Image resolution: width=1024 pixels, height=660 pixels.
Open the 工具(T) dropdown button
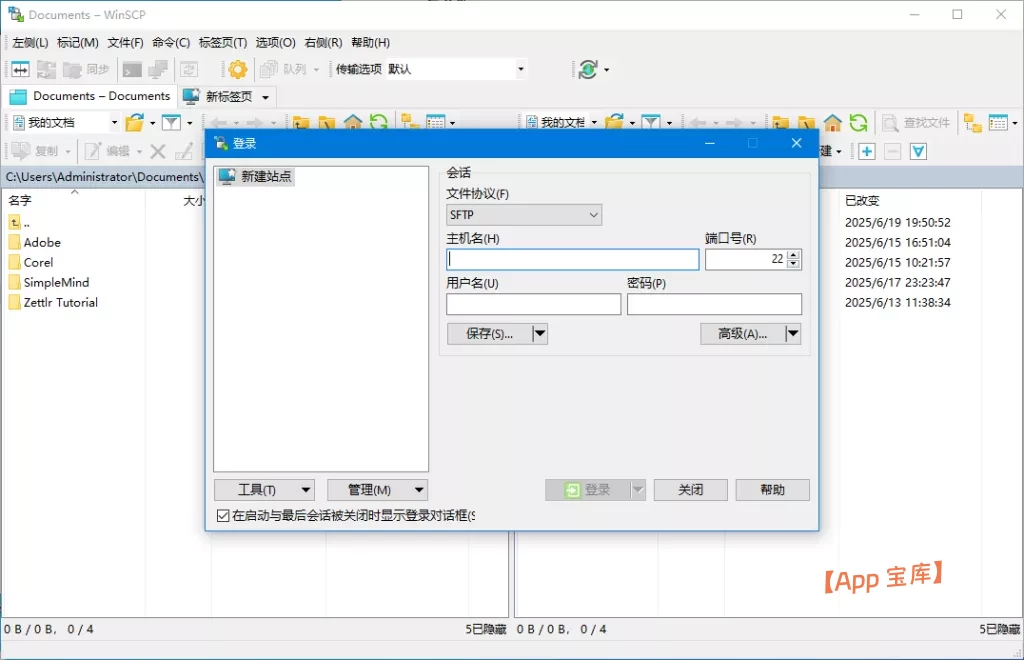(264, 490)
